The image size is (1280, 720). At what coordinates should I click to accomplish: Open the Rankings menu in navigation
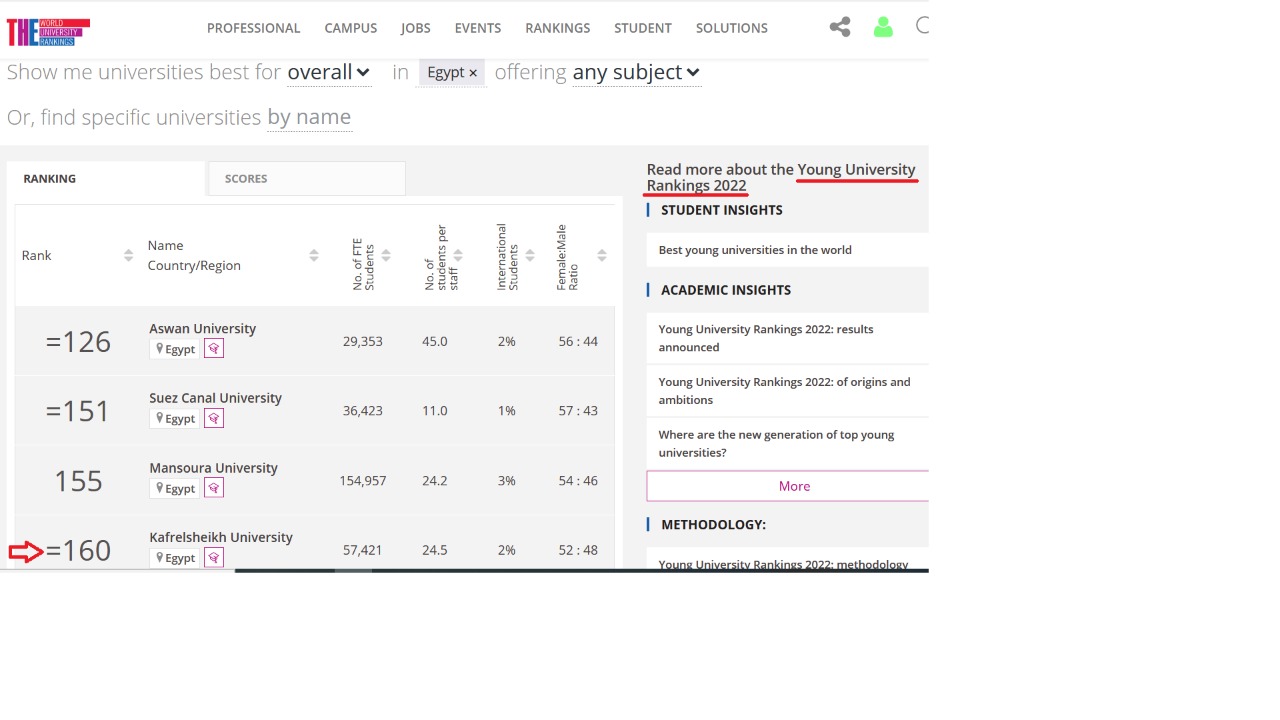pyautogui.click(x=557, y=28)
